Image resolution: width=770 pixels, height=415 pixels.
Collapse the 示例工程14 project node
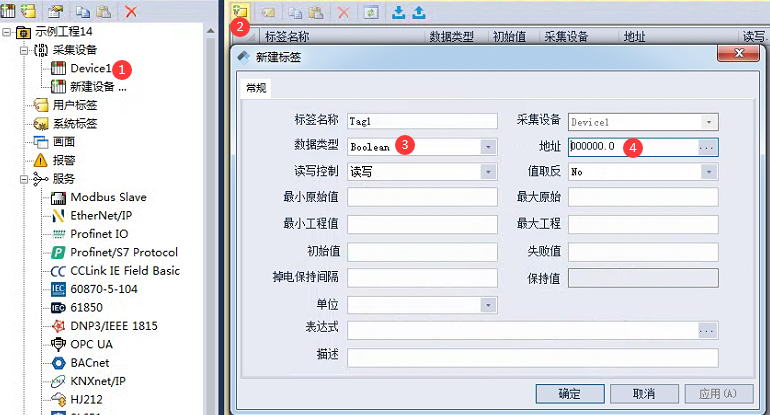click(6, 32)
